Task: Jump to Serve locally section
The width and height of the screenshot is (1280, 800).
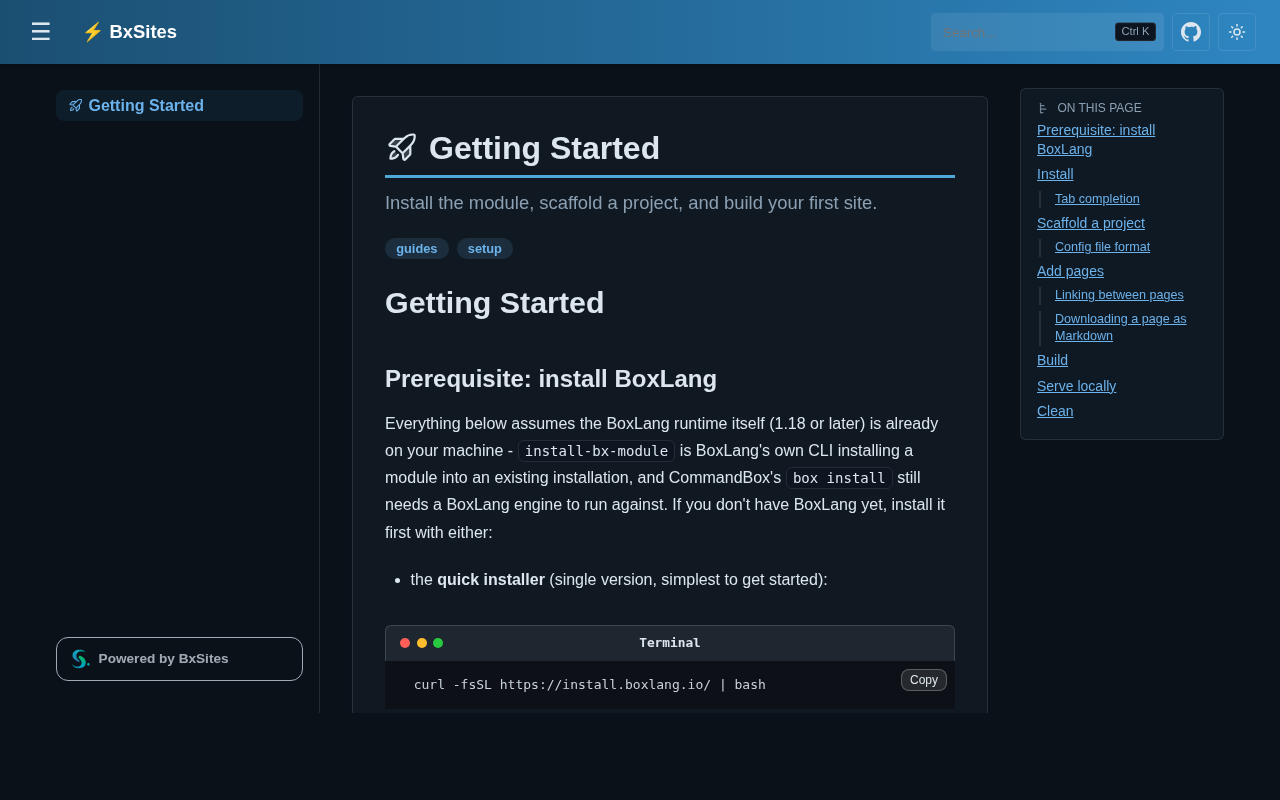Action: (1076, 386)
